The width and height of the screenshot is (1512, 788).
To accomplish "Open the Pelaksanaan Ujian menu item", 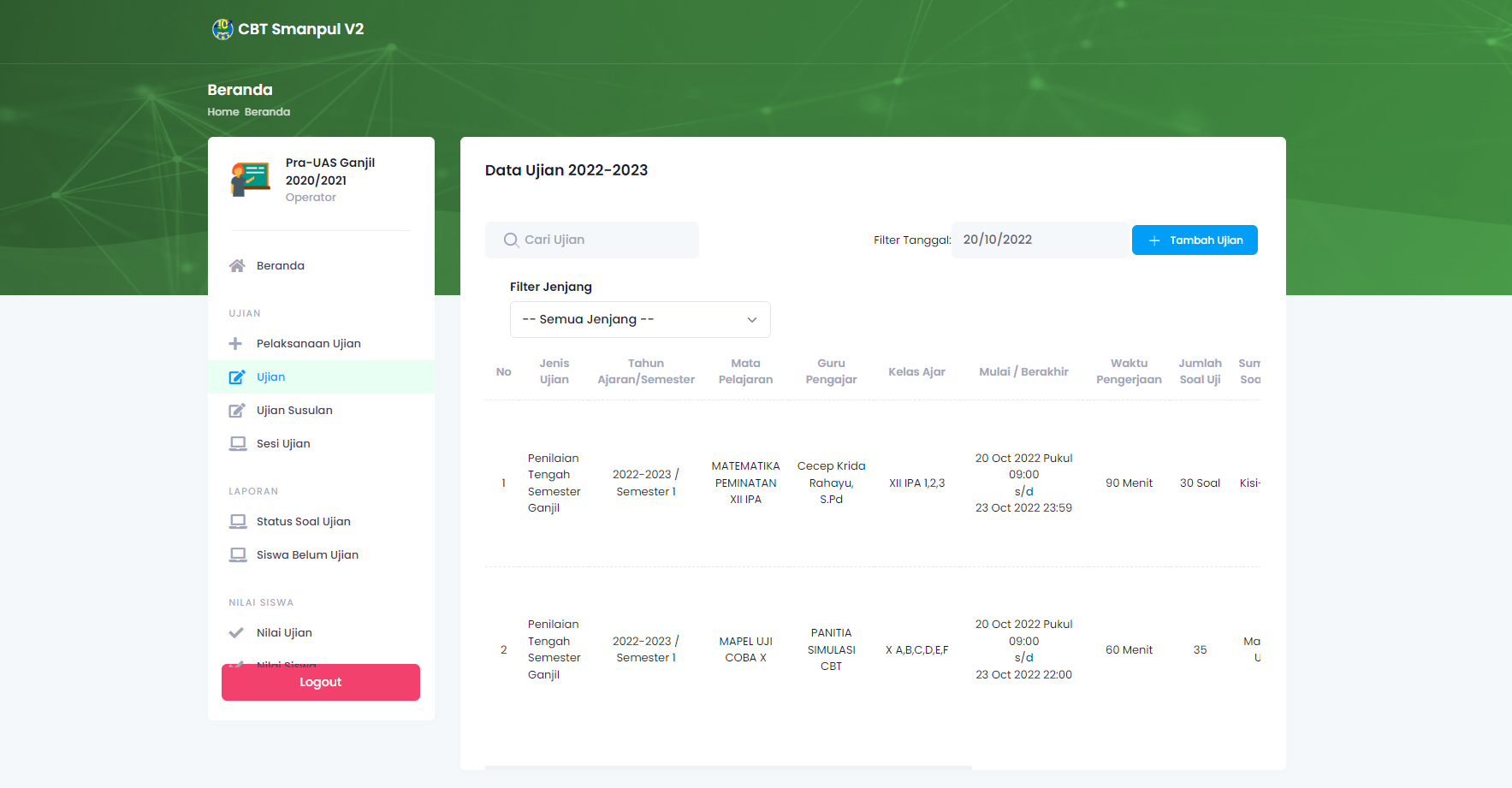I will click(x=308, y=344).
